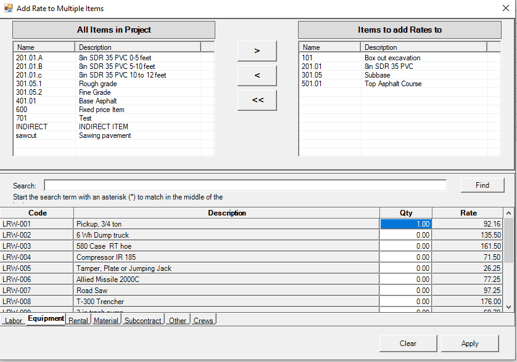Viewport: 517px width, 362px height.
Task: Close the Add Rate to Multiple Items dialog
Action: pos(505,8)
